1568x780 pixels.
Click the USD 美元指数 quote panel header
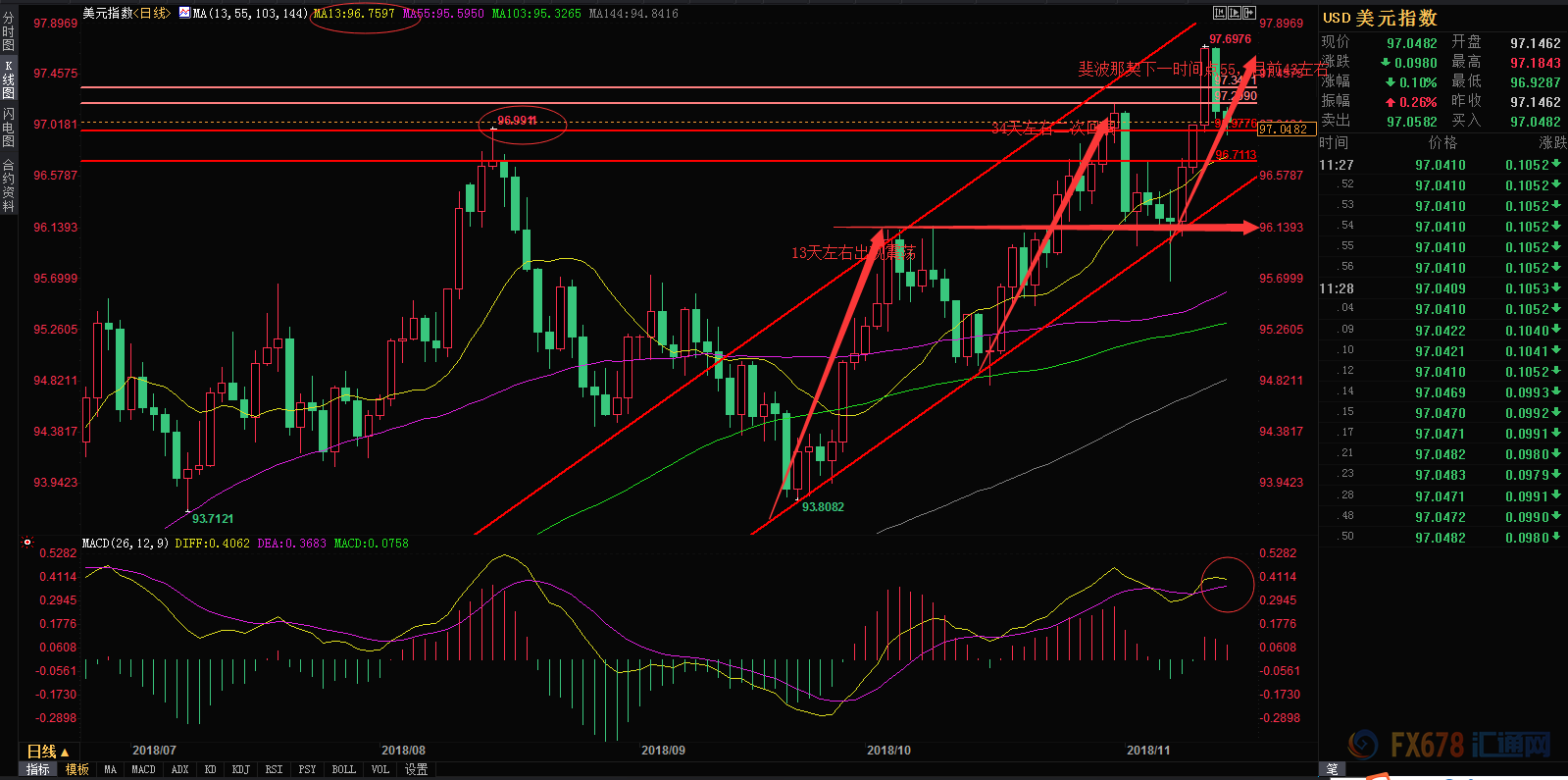1380,18
